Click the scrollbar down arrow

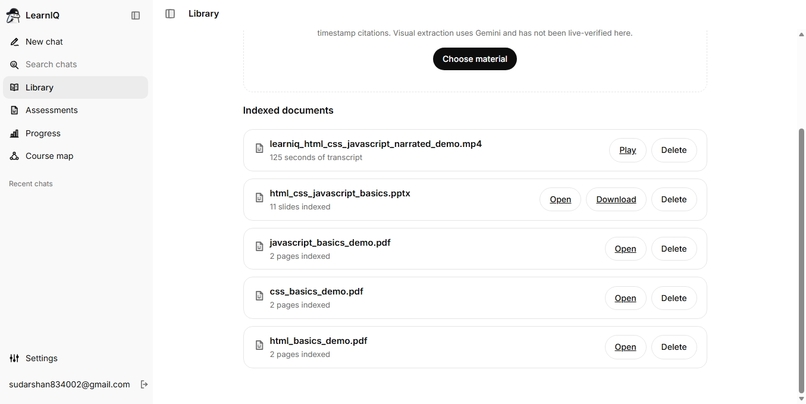pos(801,398)
